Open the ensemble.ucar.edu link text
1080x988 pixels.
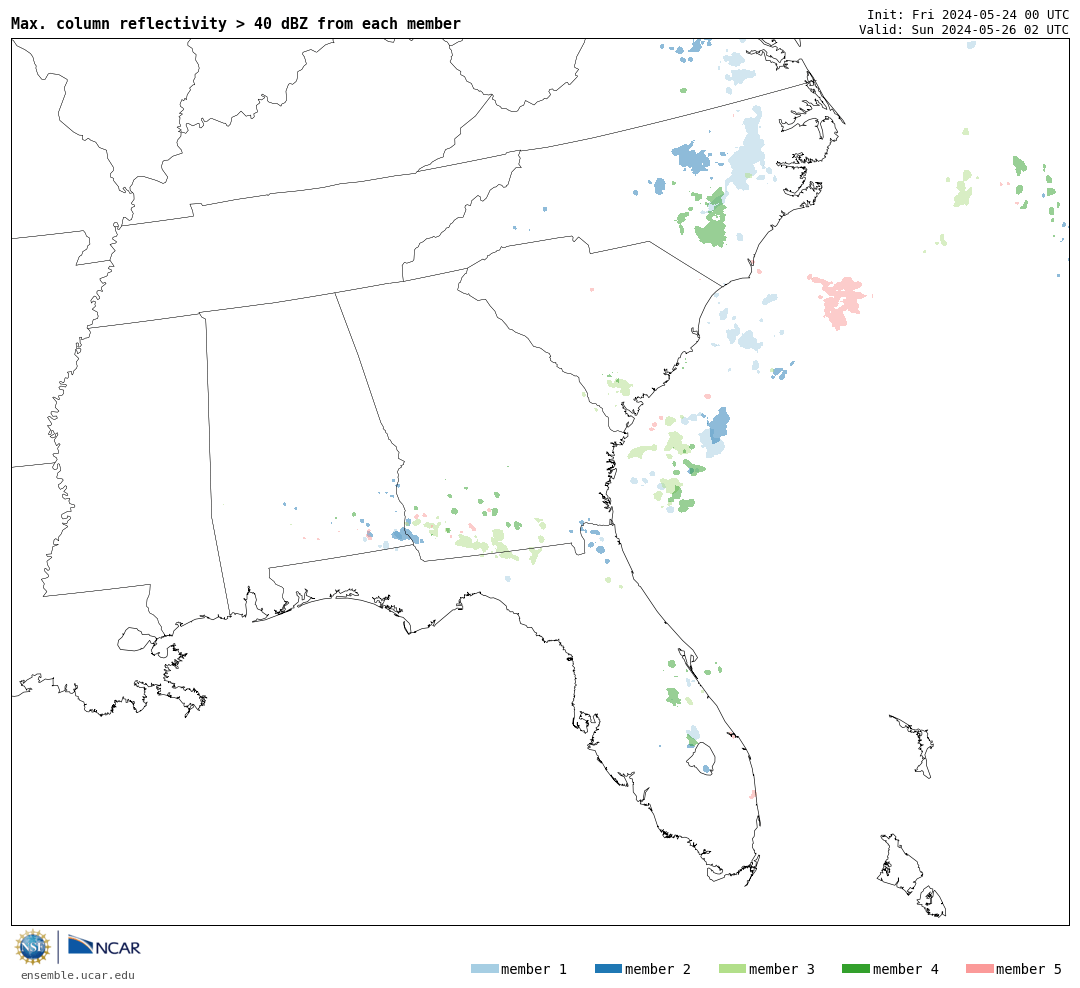point(78,975)
